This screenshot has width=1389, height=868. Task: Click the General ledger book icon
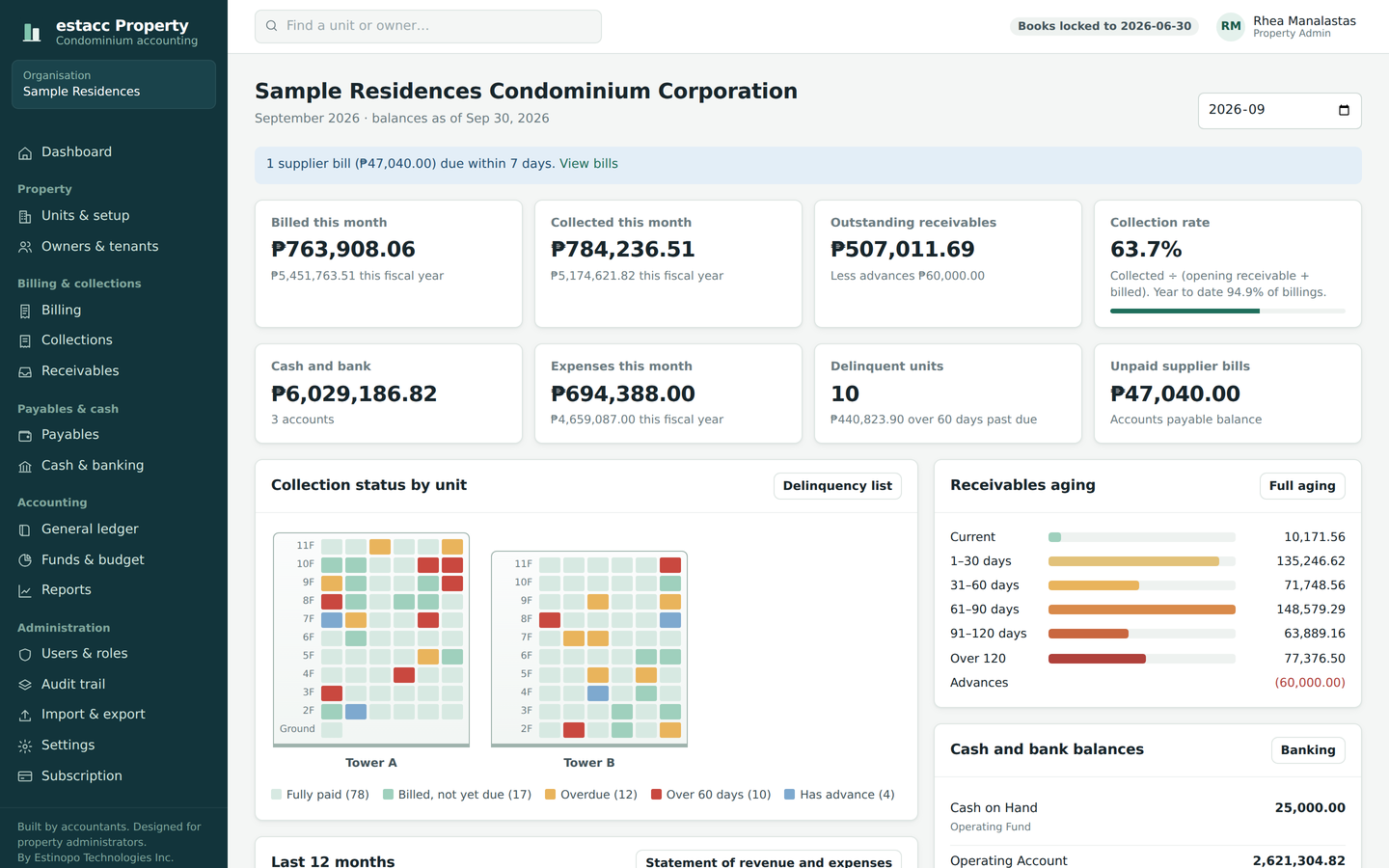(25, 530)
